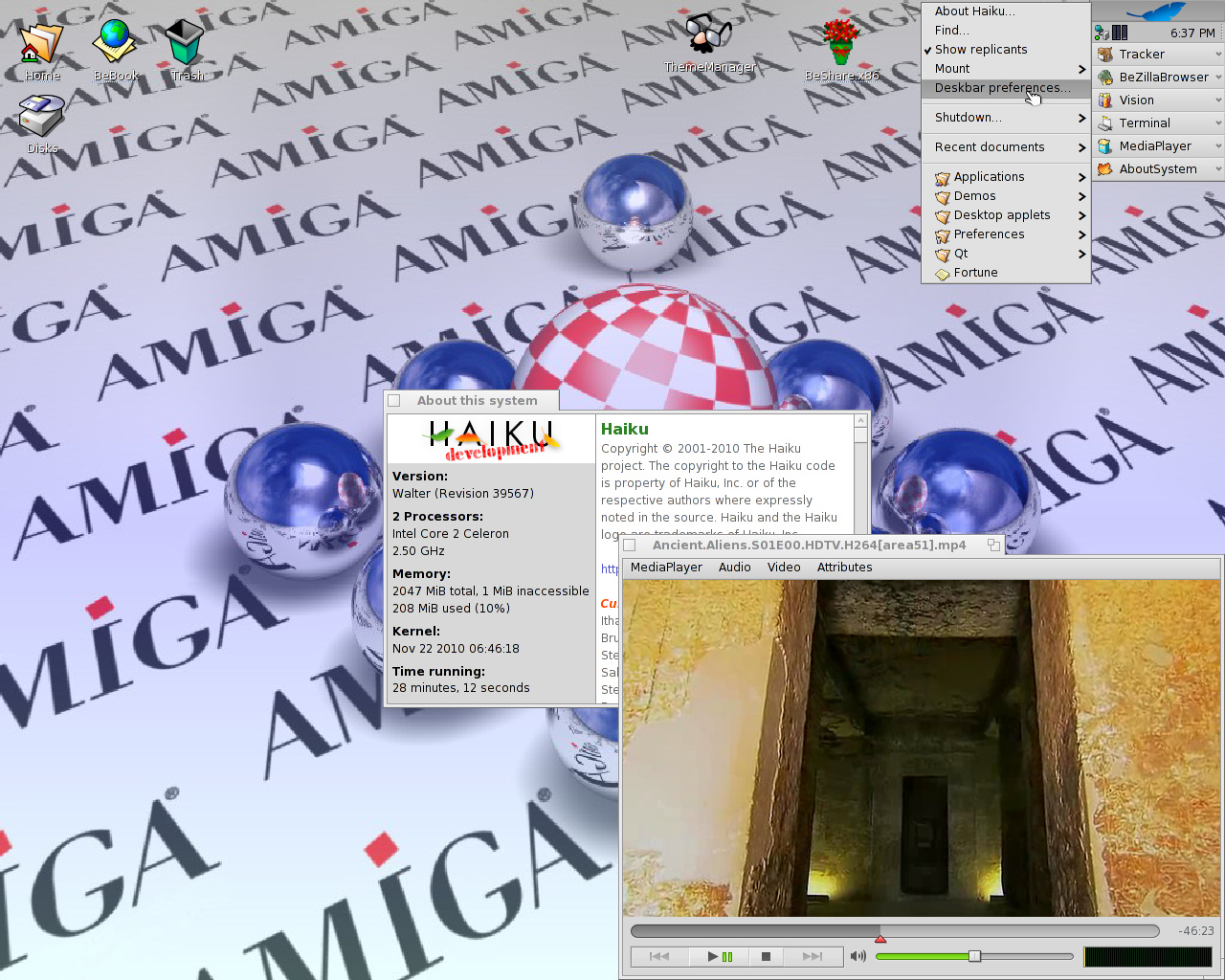
Task: Expand Vision window list arrow
Action: pyautogui.click(x=1218, y=100)
